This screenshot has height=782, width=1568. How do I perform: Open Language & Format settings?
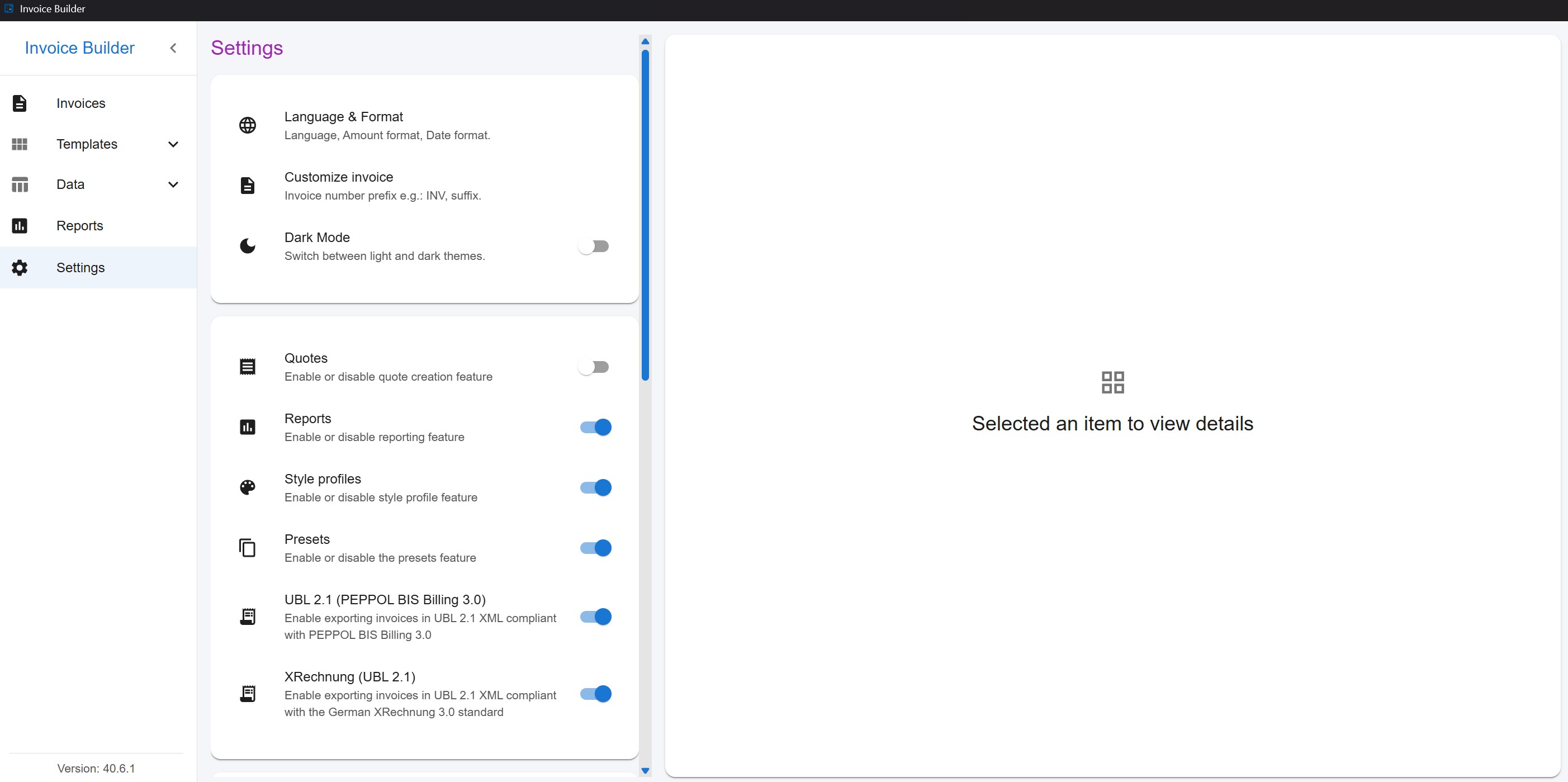coord(424,125)
